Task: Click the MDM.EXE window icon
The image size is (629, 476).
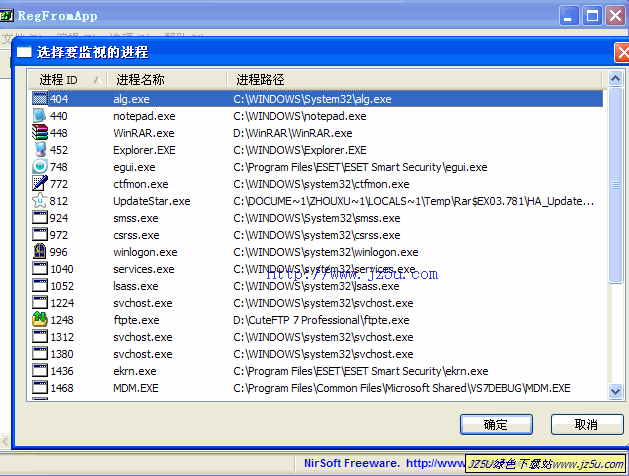Action: [40, 387]
